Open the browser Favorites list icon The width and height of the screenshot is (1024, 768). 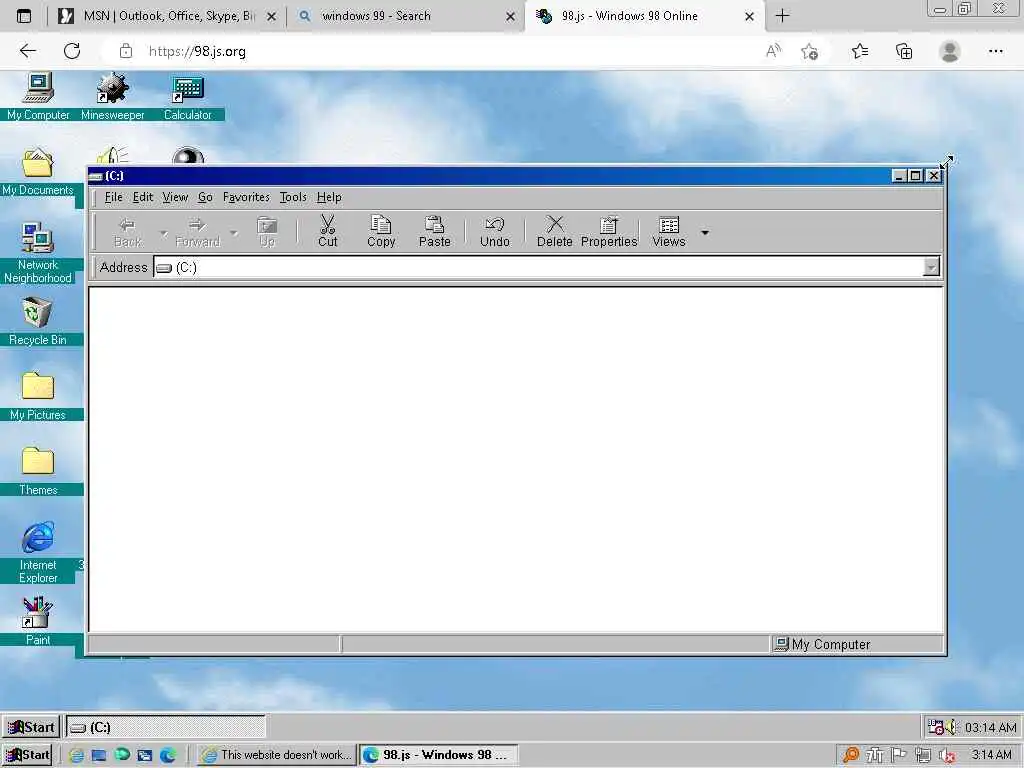pyautogui.click(x=860, y=52)
